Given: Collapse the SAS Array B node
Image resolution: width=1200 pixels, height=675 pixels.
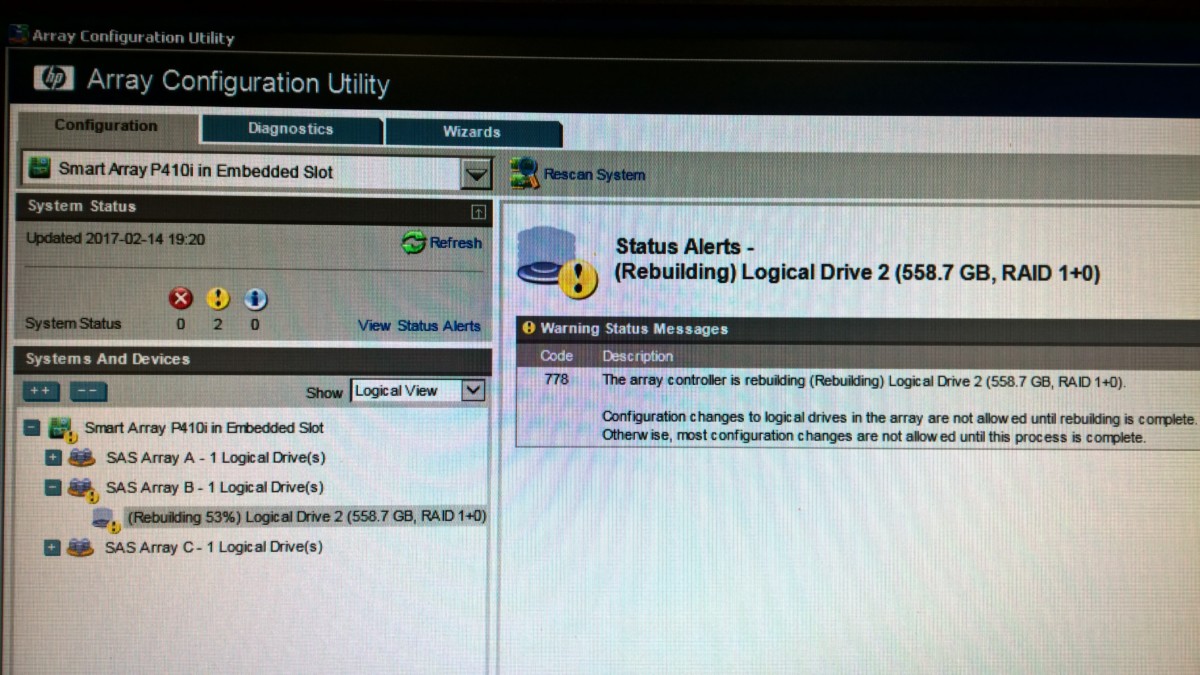Looking at the screenshot, I should (x=53, y=488).
